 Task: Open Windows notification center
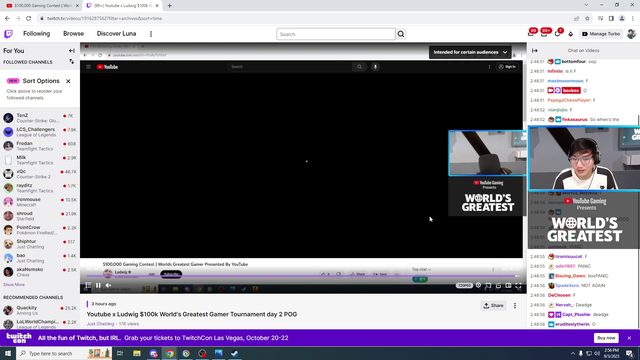pos(630,353)
